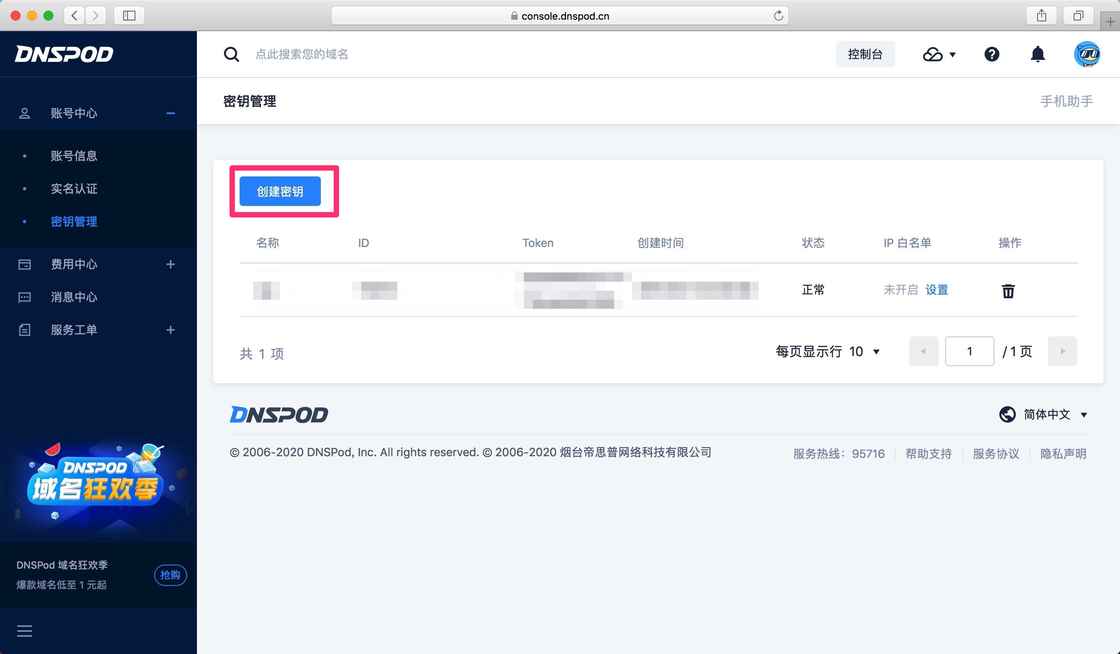
Task: Click the 共 1 项 count text
Action: coord(261,353)
